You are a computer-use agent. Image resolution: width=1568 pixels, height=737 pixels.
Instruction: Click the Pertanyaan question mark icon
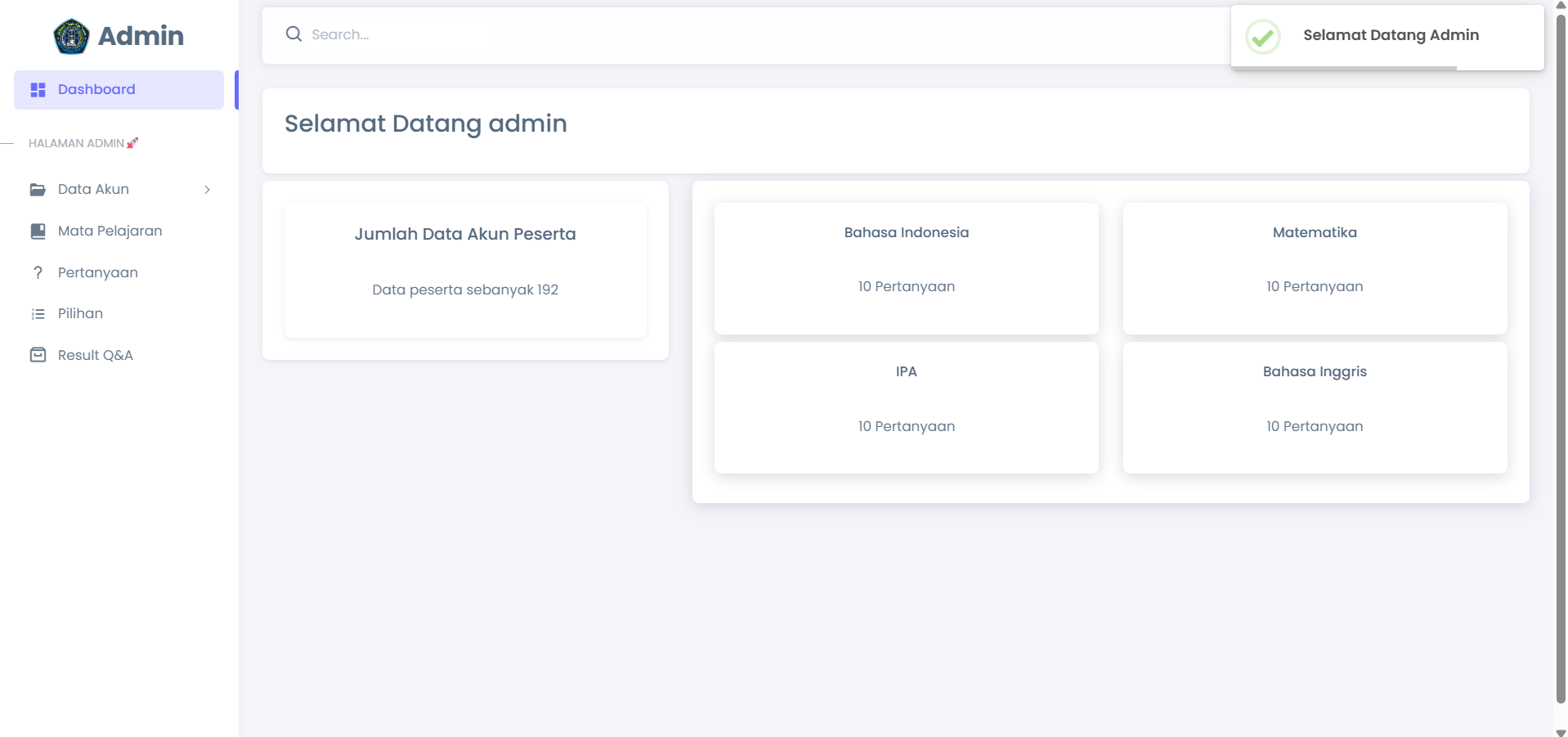(38, 273)
